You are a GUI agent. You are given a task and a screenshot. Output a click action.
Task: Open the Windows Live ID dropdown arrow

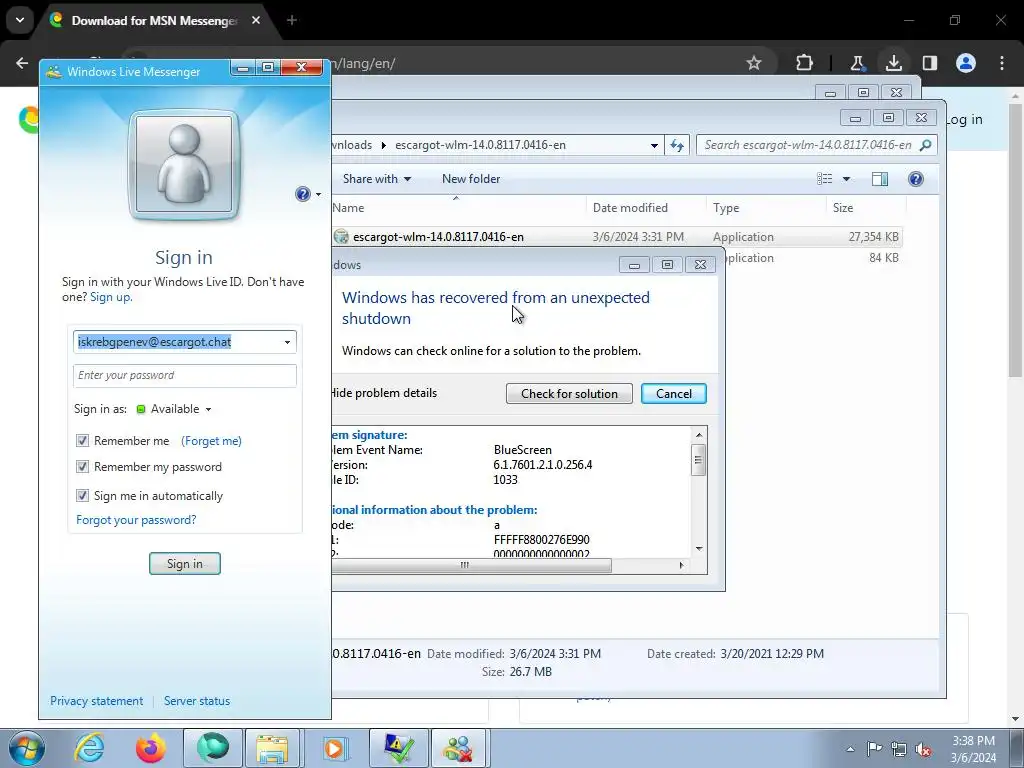pyautogui.click(x=287, y=342)
